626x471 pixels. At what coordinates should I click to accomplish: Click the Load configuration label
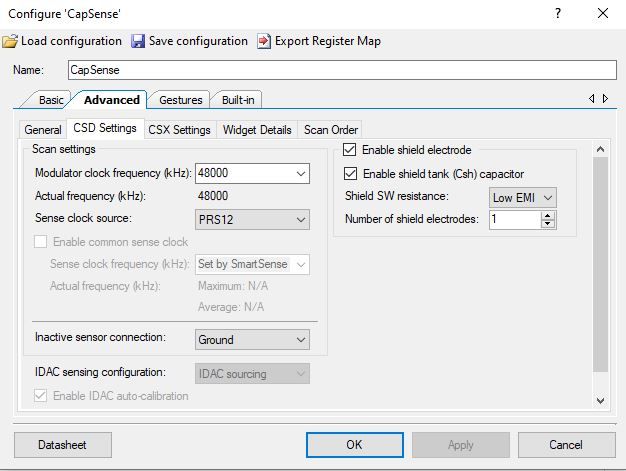tap(71, 41)
